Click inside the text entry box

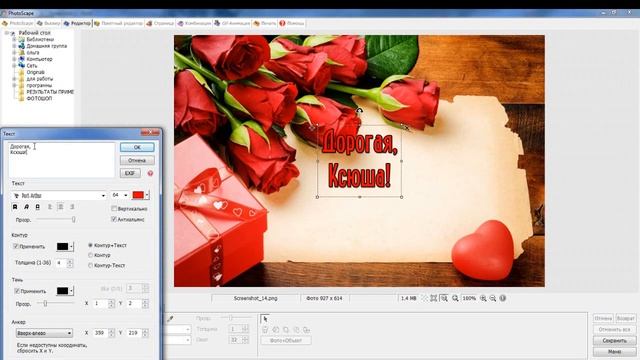point(62,160)
